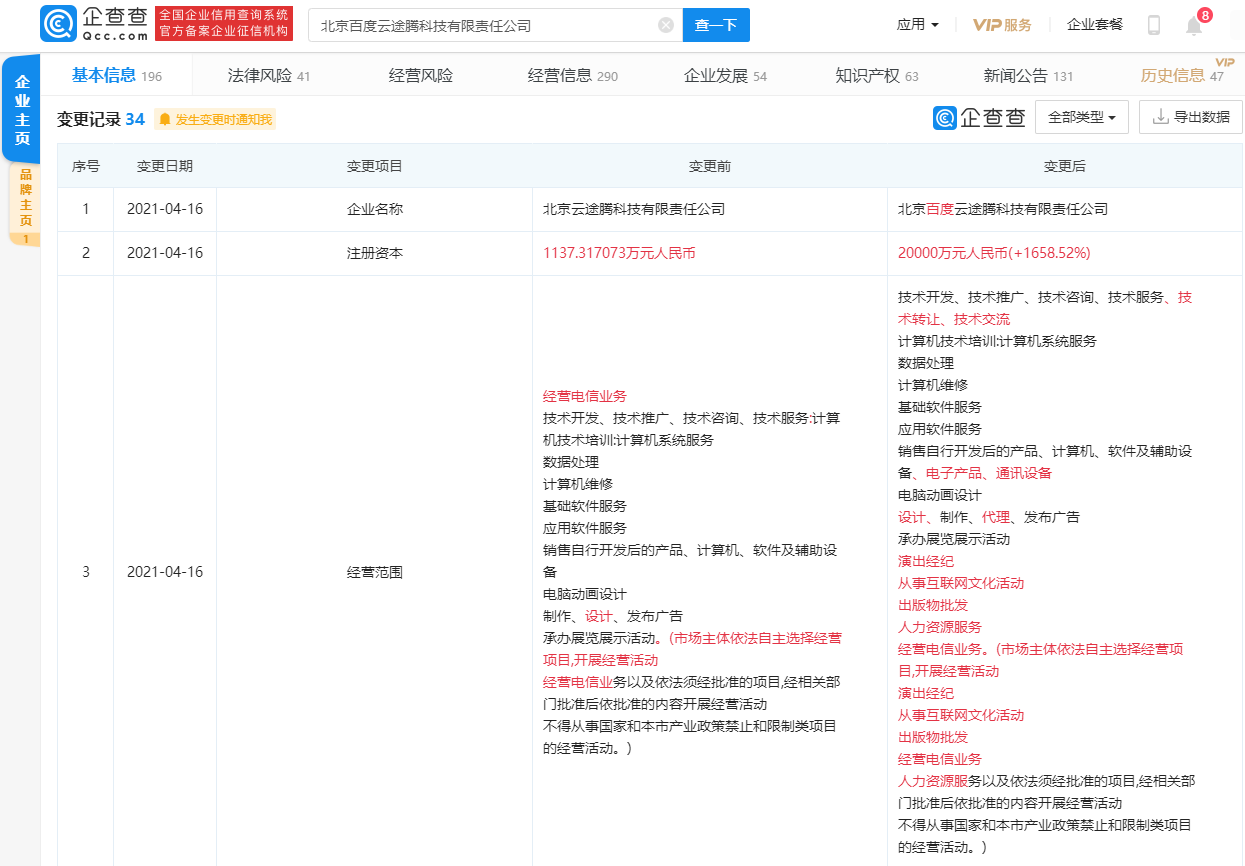
Task: Open the 企业发展 tab
Action: (x=725, y=76)
